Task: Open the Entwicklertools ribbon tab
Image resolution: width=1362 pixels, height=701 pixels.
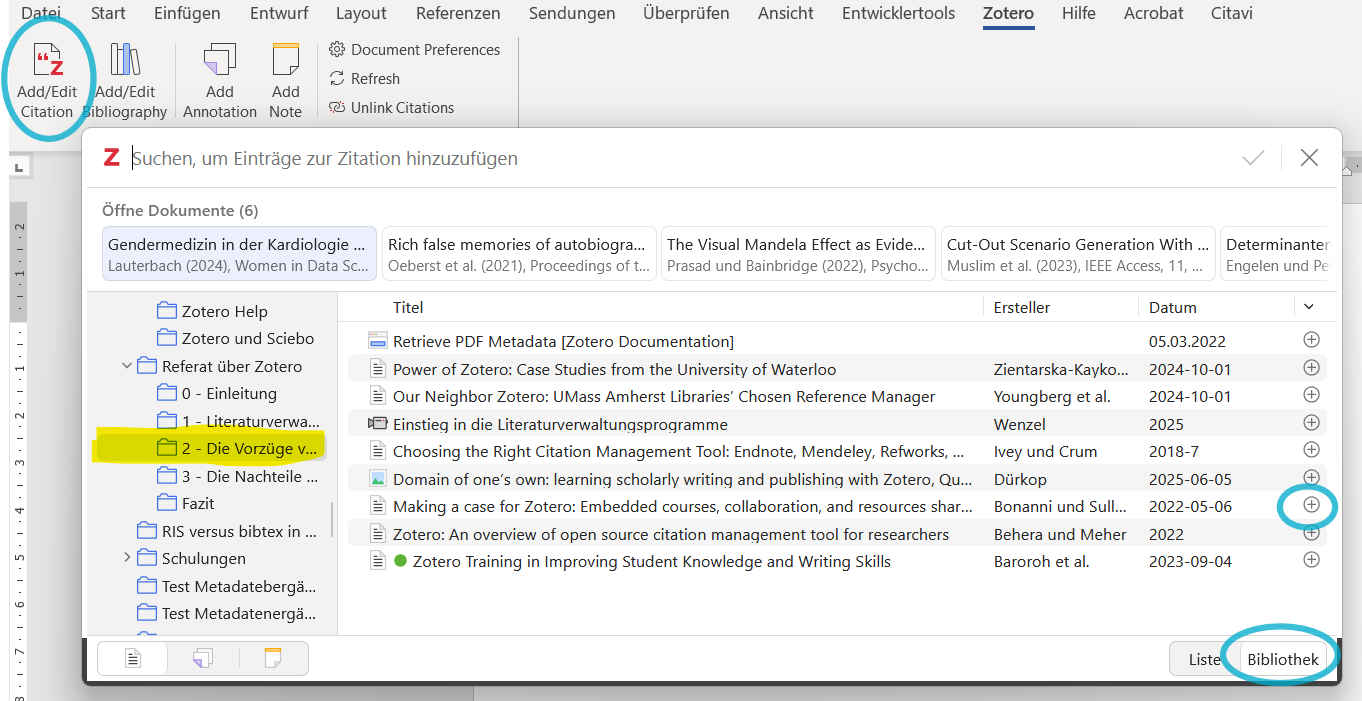Action: tap(898, 13)
